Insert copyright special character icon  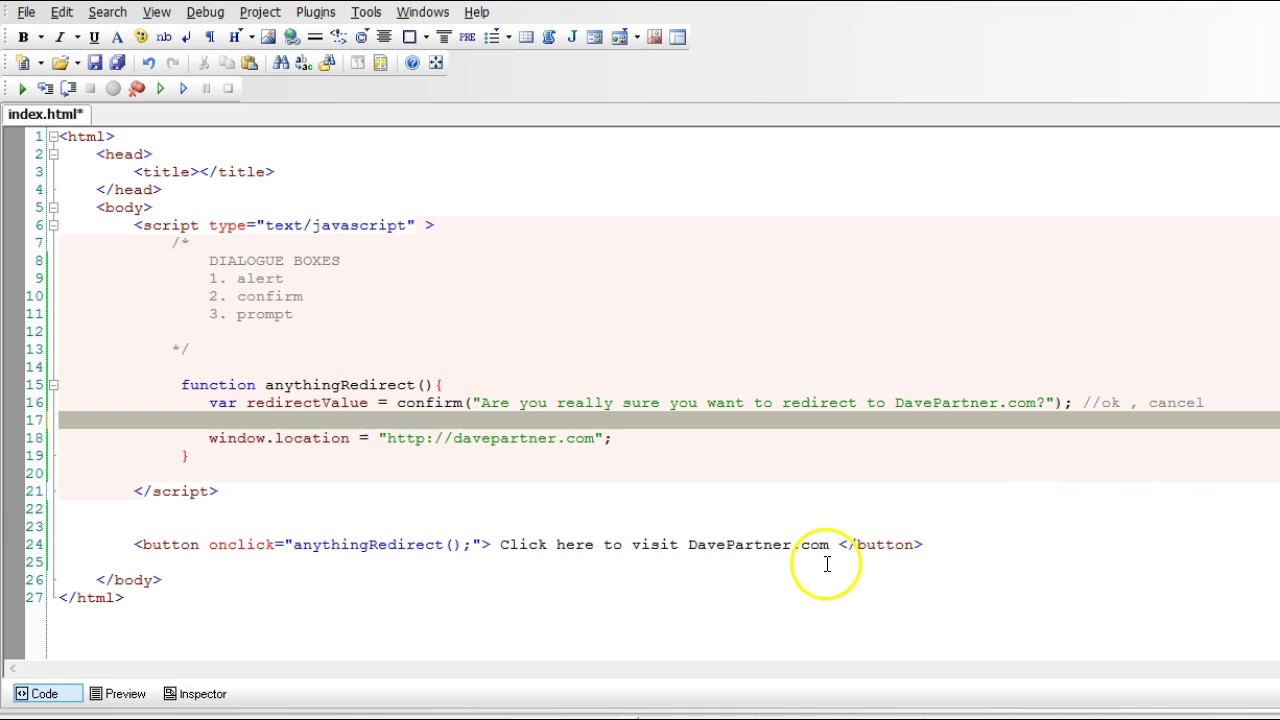[x=361, y=37]
